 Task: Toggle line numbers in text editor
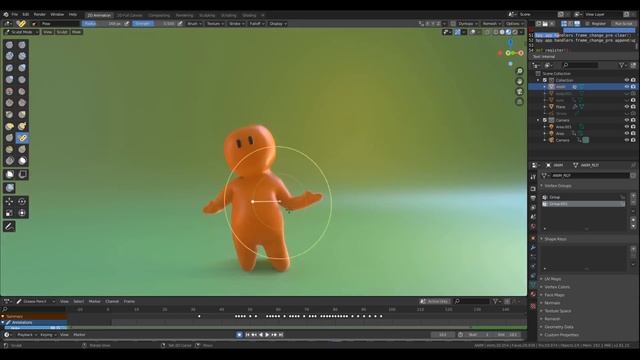coord(564,24)
